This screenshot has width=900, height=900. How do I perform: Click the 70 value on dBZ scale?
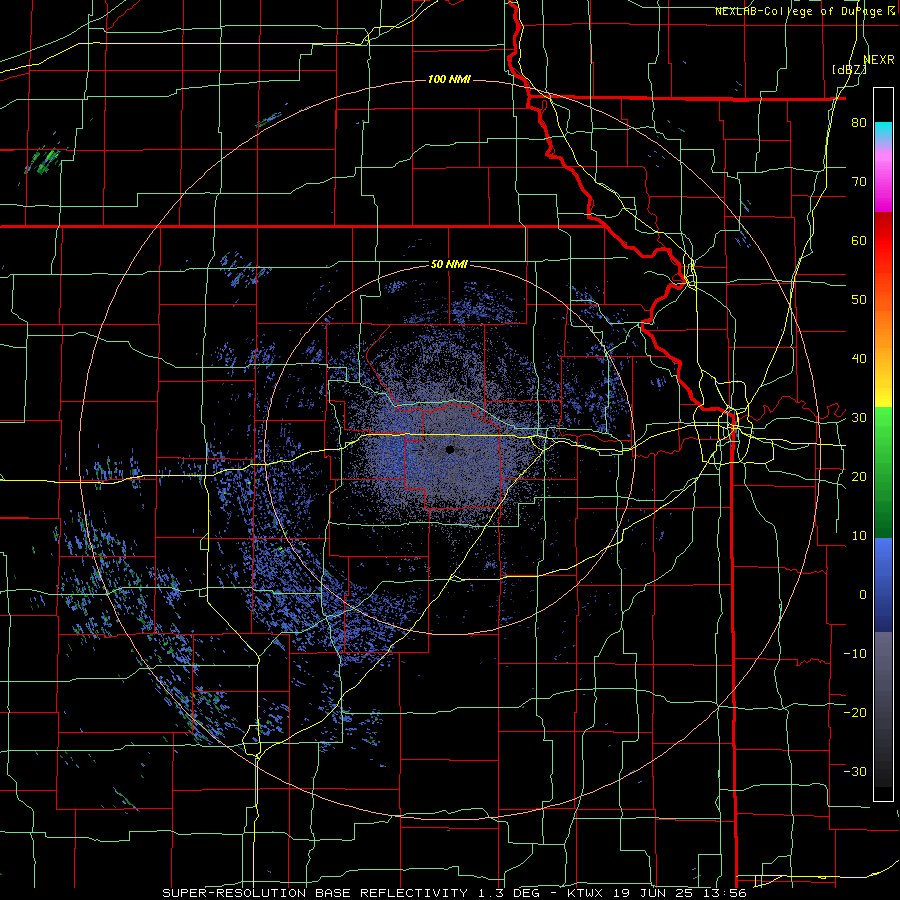click(859, 181)
